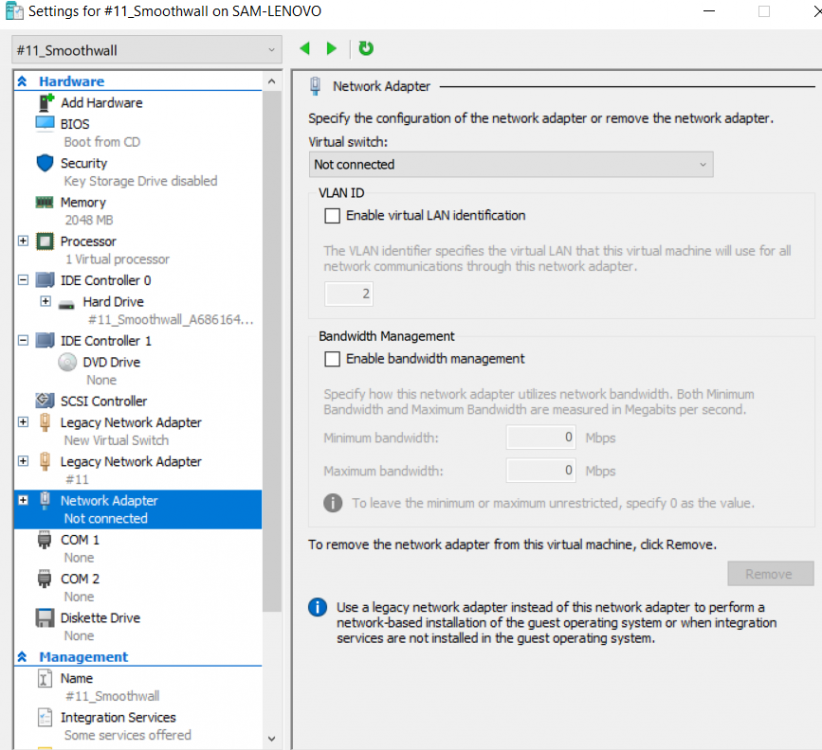
Task: Click the Maximum bandwidth input field
Action: click(541, 470)
